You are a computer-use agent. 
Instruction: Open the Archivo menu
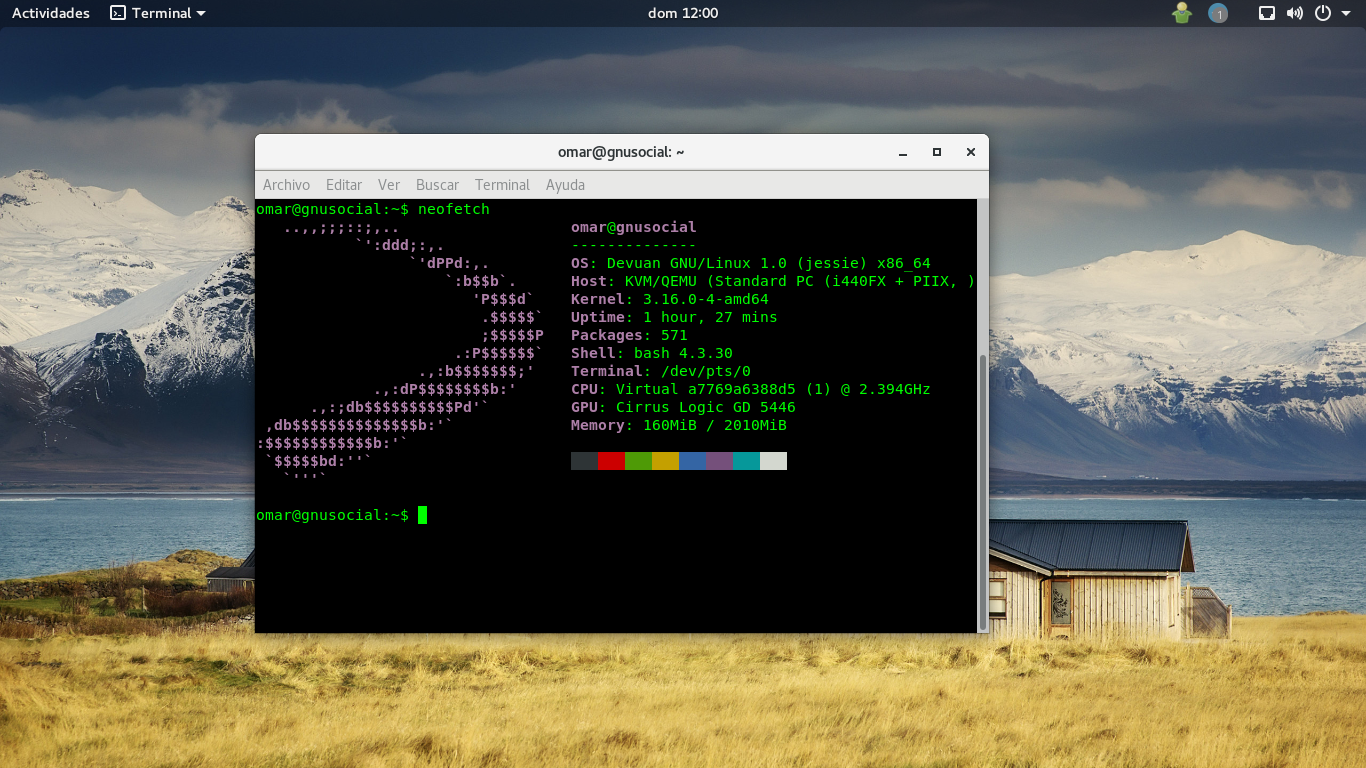[286, 185]
